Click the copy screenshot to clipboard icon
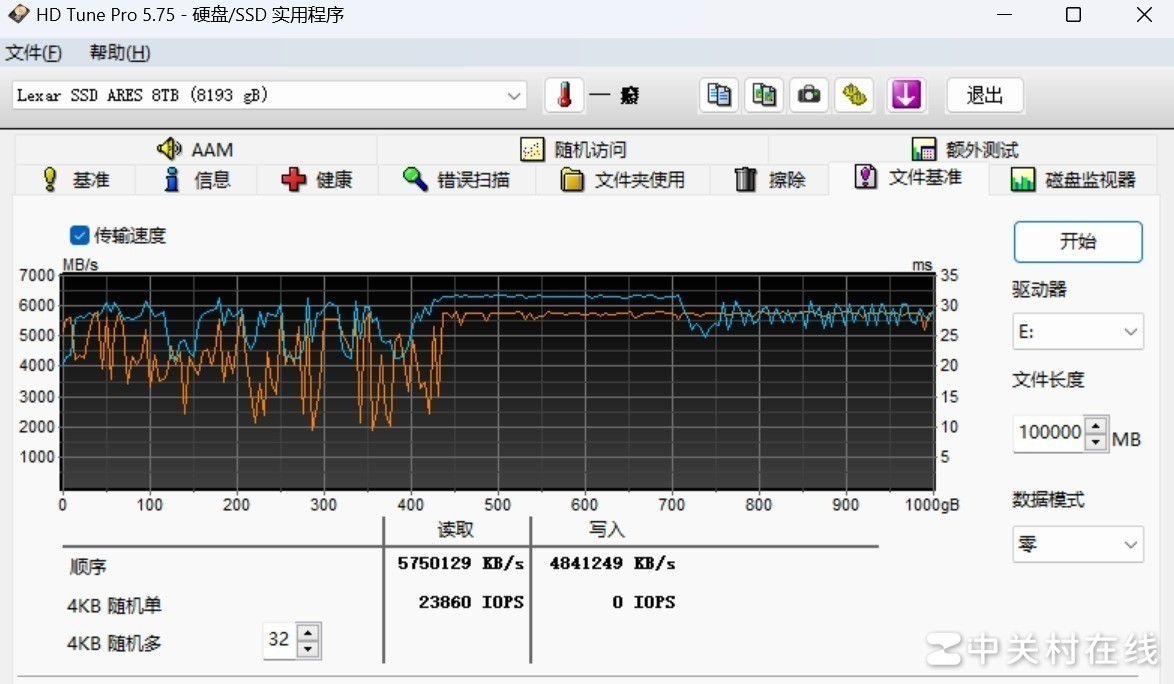 tap(764, 95)
